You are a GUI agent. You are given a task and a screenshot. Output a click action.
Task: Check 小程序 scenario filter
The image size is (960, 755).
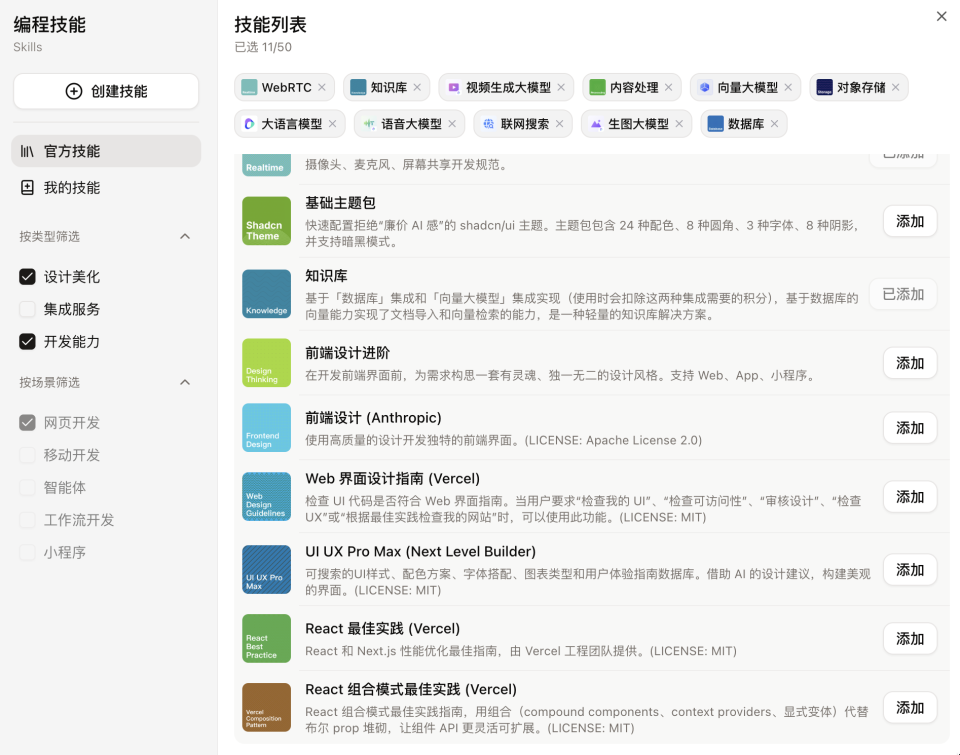(x=27, y=552)
